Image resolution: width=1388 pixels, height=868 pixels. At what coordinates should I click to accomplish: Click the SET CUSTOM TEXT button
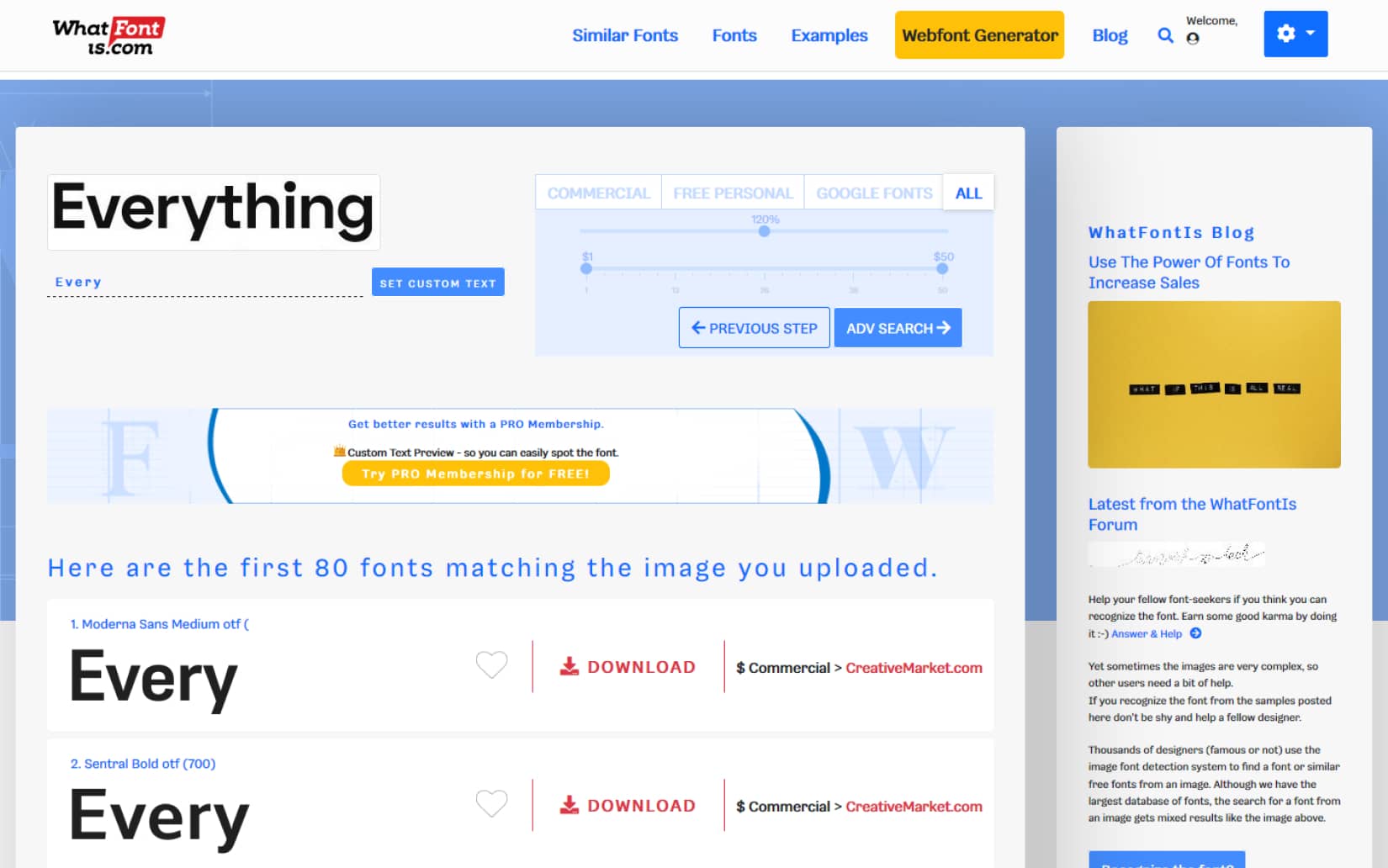tap(437, 282)
